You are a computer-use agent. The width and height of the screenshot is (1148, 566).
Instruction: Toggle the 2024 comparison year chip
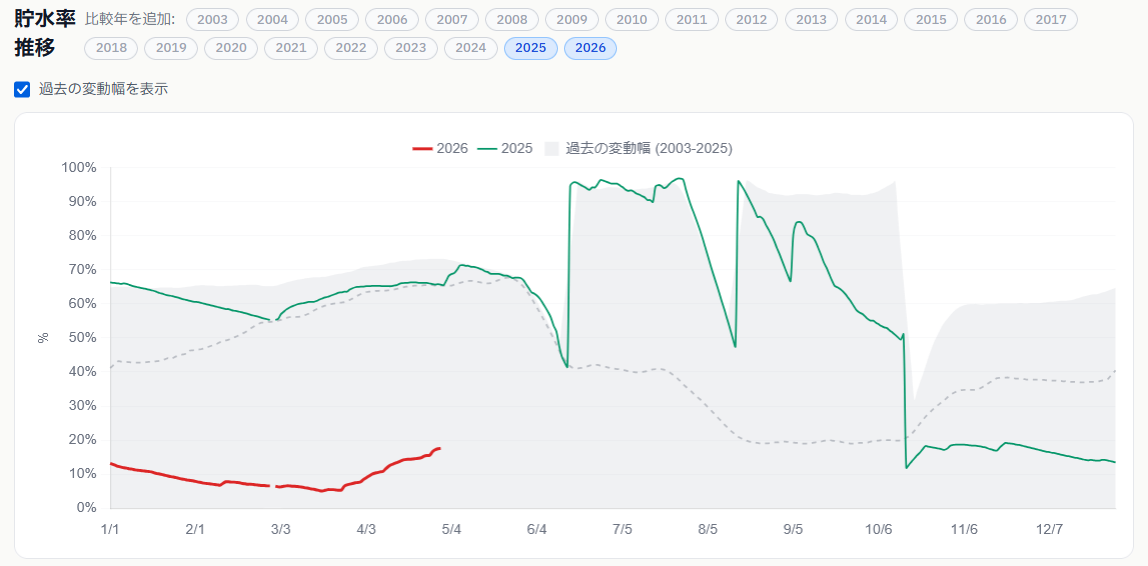point(470,48)
